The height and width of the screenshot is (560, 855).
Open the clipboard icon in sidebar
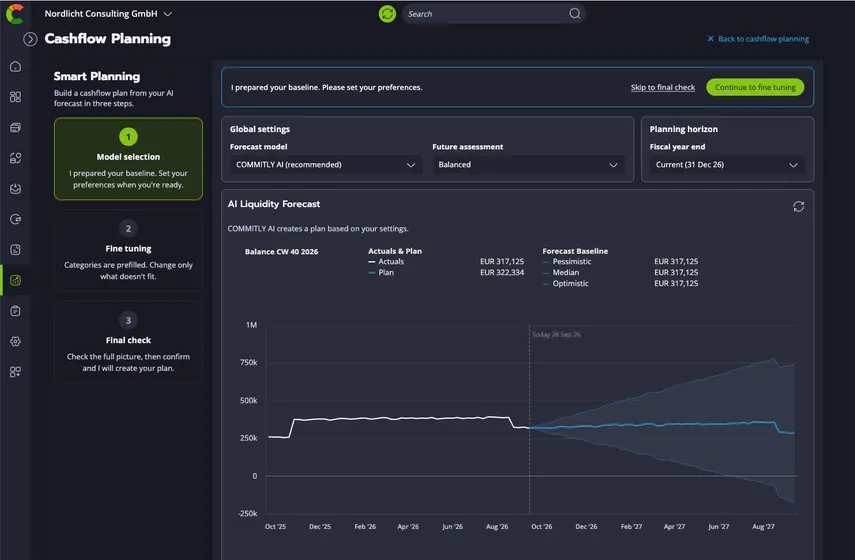pyautogui.click(x=15, y=311)
